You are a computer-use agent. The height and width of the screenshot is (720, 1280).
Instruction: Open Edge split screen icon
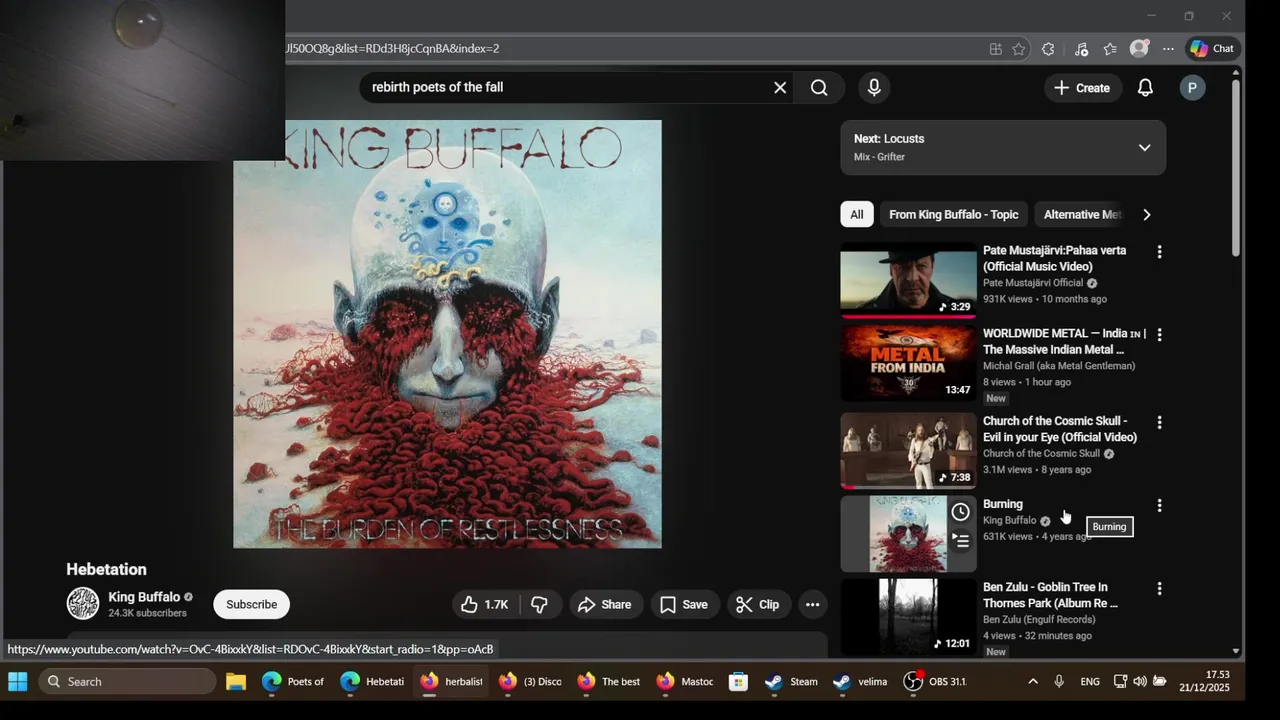click(995, 49)
